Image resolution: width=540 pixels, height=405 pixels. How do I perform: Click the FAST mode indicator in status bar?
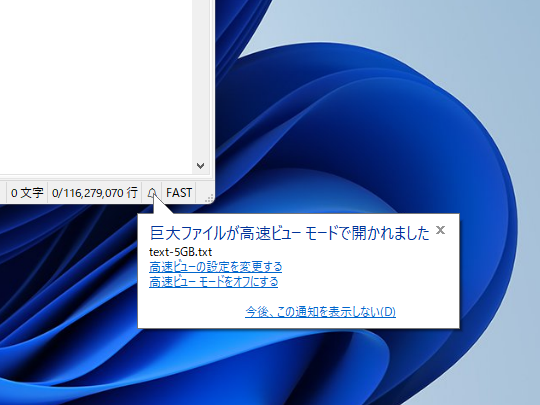[x=179, y=193]
